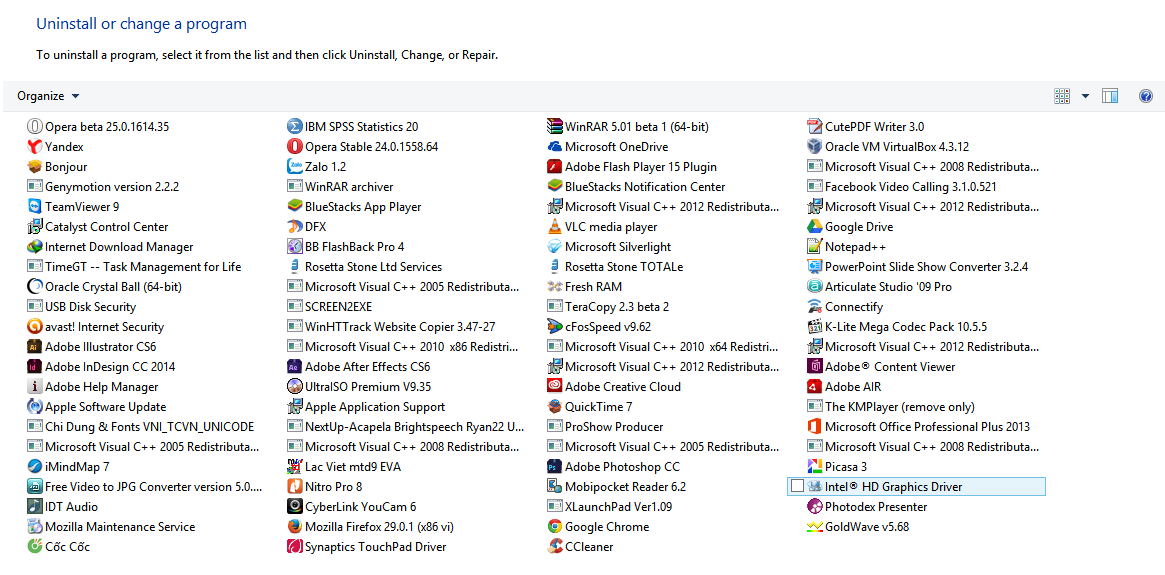The height and width of the screenshot is (575, 1165).
Task: Click the Mozilla Firefox 29.0.1 icon
Action: 294,527
